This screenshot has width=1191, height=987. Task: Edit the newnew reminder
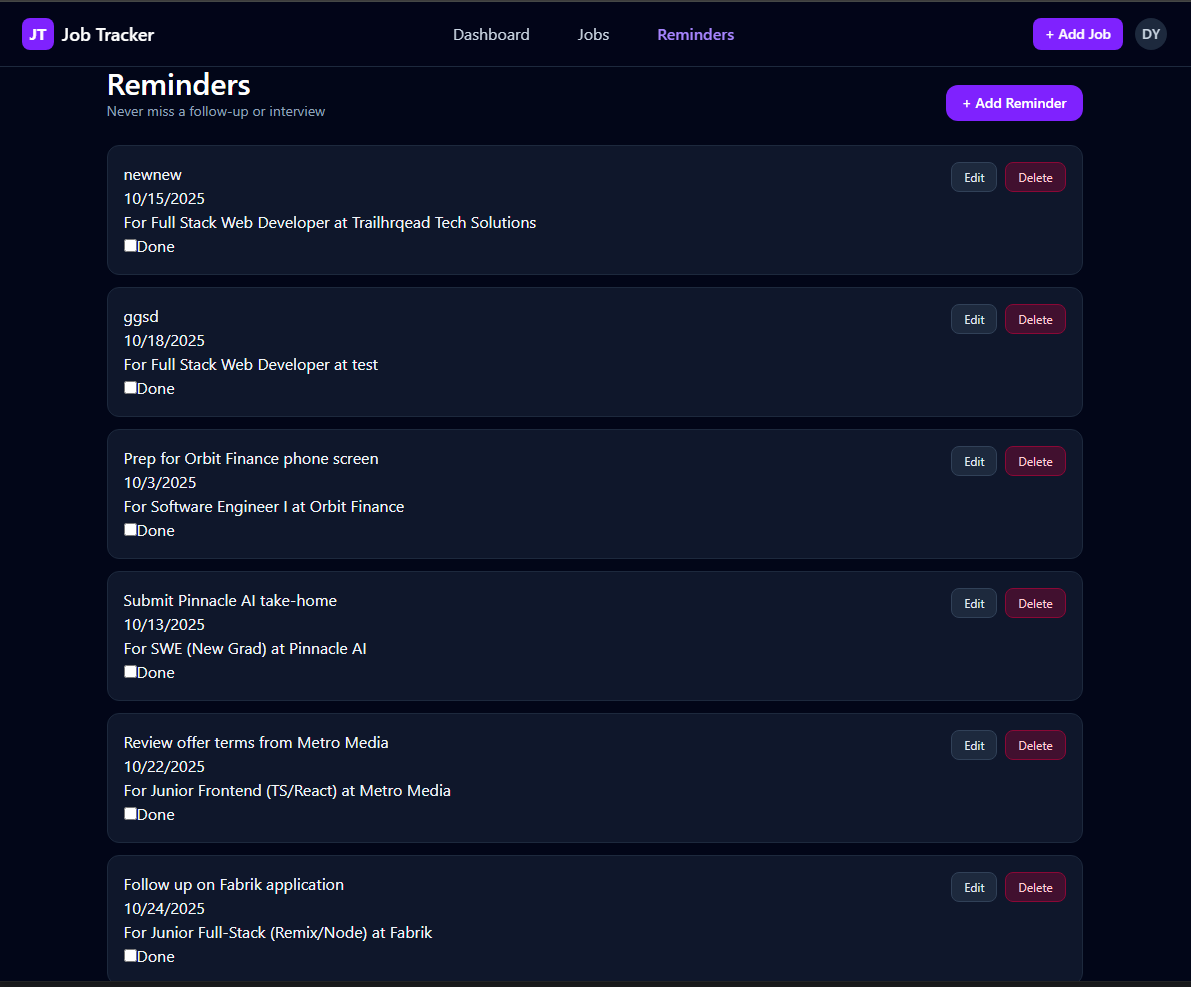(x=973, y=177)
